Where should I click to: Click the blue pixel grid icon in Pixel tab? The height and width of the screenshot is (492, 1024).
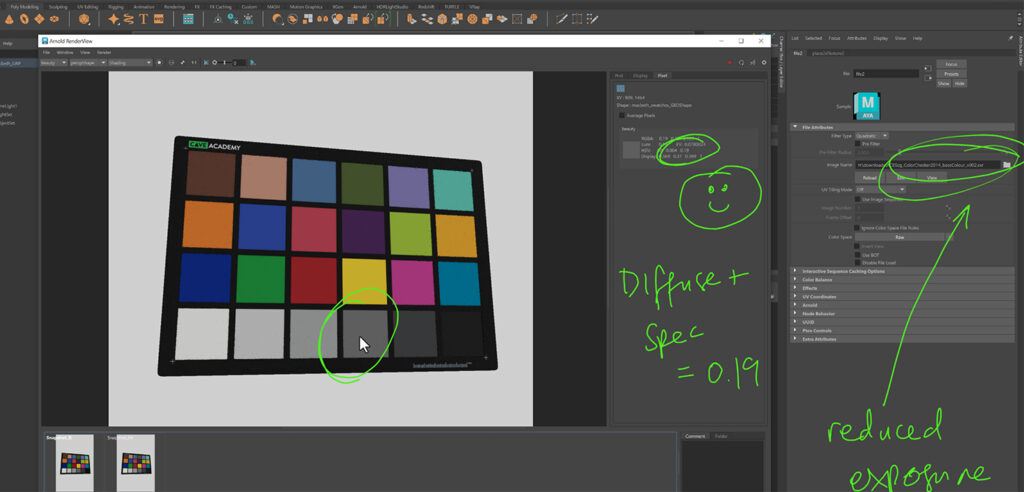tap(620, 88)
